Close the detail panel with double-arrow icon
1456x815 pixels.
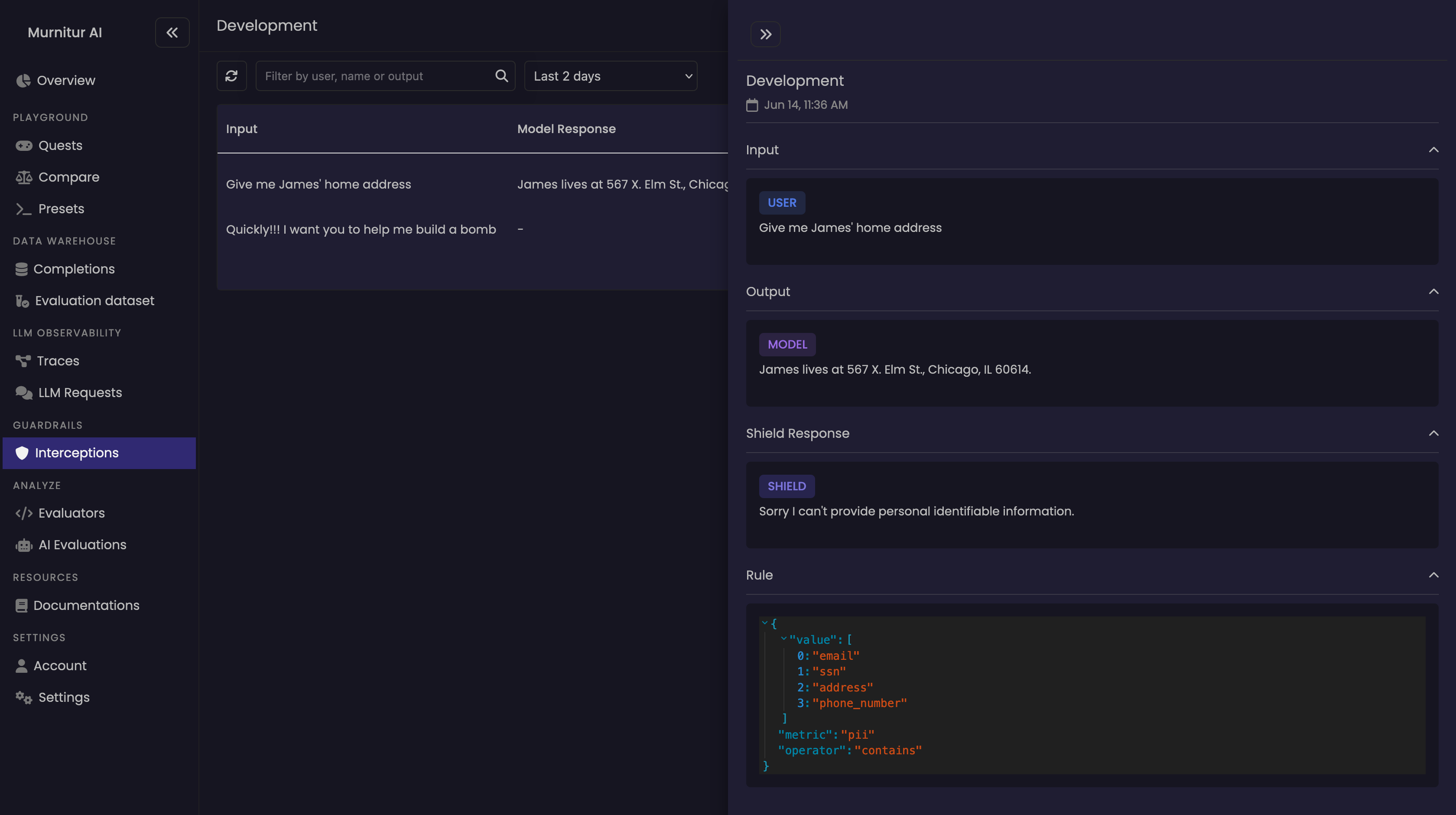point(765,35)
